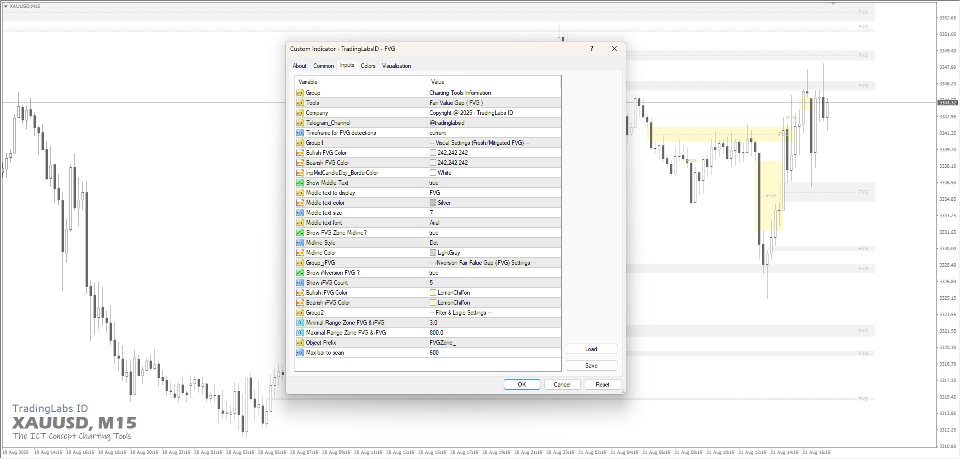Screen dimensions: 960x459
Task: Click the Group_iFVG row icon
Action: tap(300, 263)
